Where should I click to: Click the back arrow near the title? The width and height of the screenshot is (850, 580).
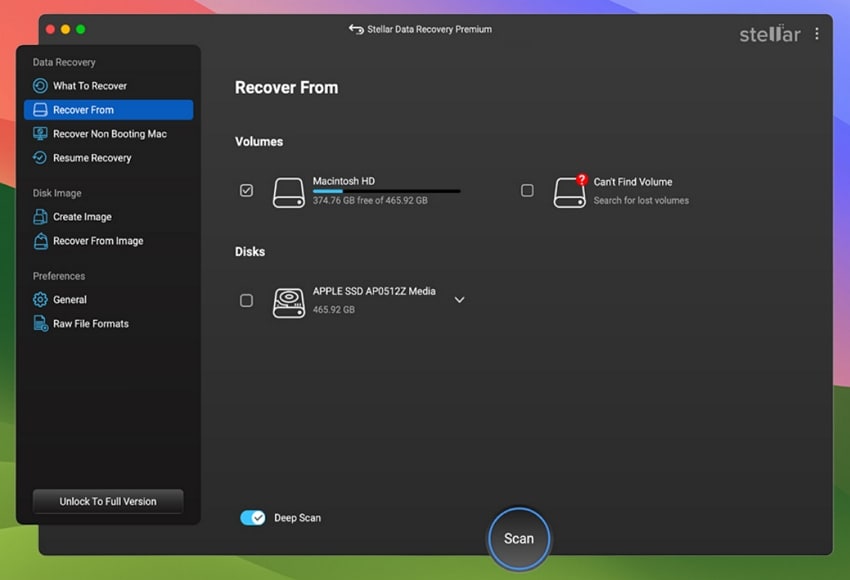[x=355, y=30]
